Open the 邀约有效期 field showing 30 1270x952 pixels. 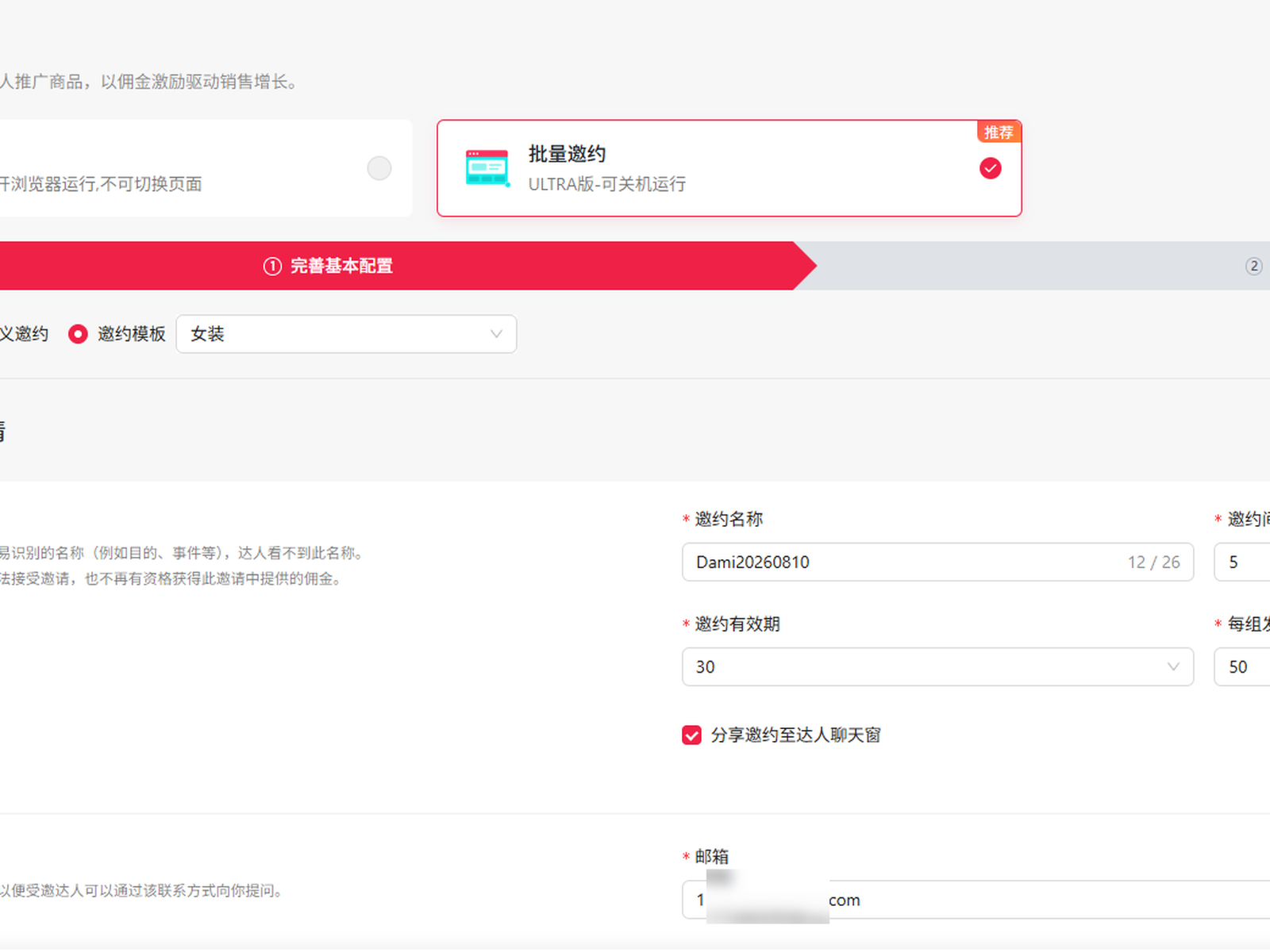coord(937,666)
